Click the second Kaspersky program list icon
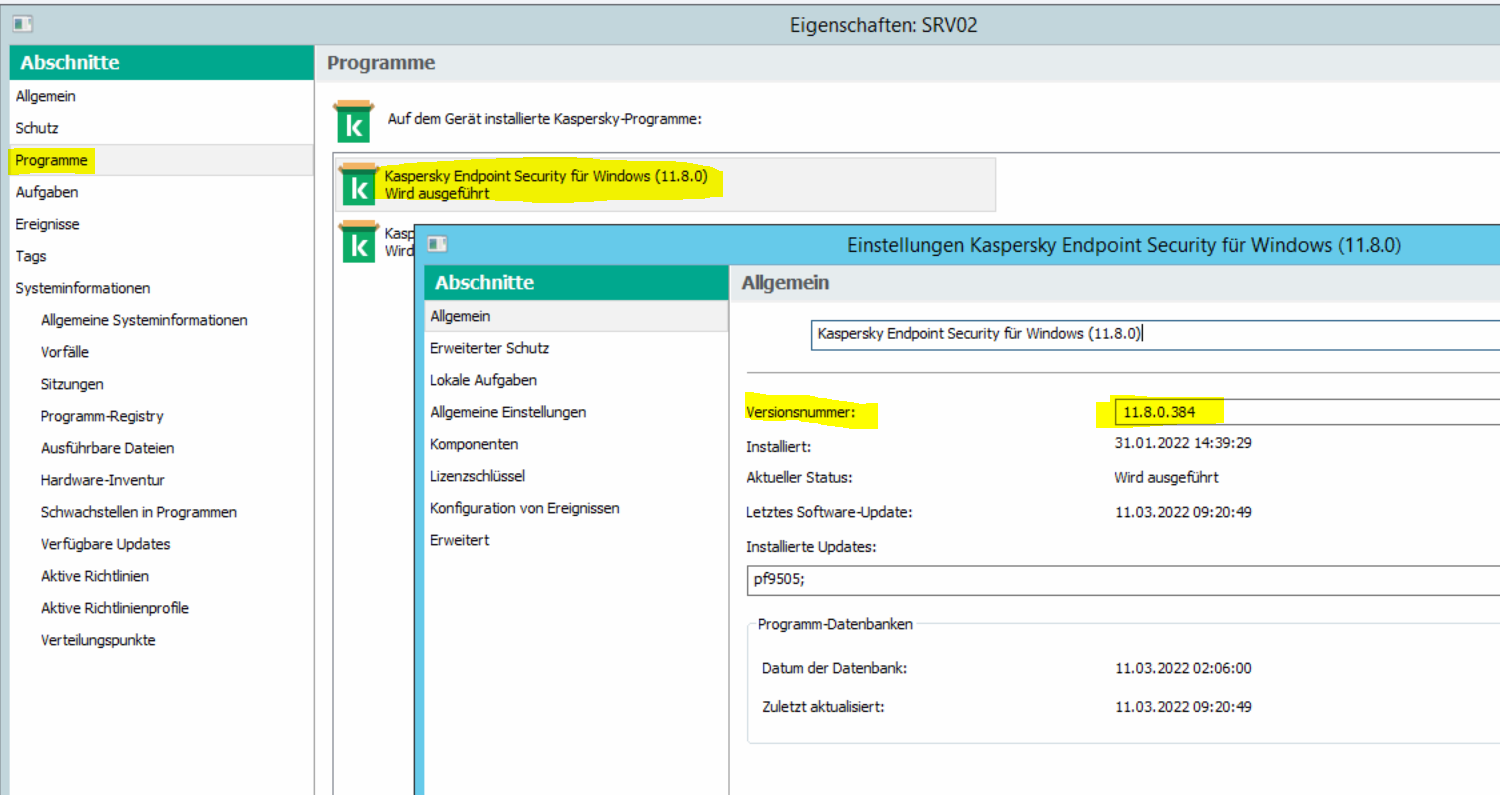Image resolution: width=1500 pixels, height=795 pixels. point(357,242)
